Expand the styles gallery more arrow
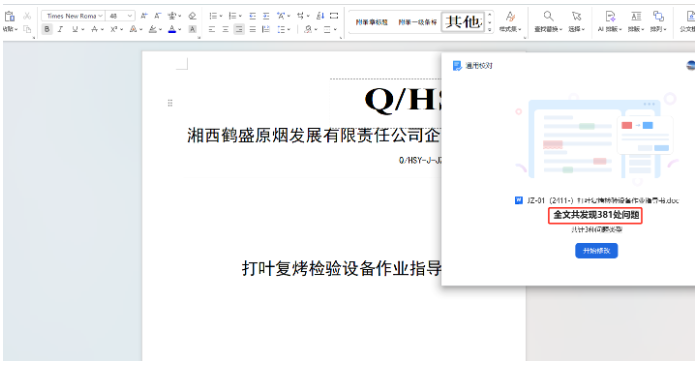The height and width of the screenshot is (365, 699). [x=489, y=29]
